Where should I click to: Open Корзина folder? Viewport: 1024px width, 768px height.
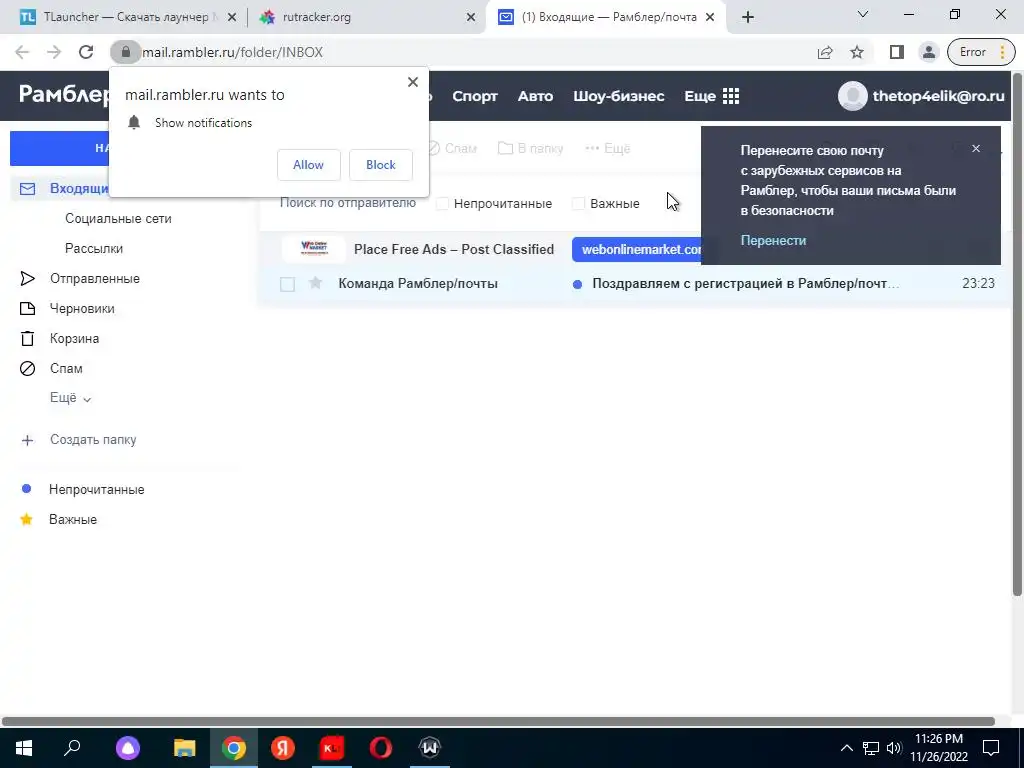(74, 339)
